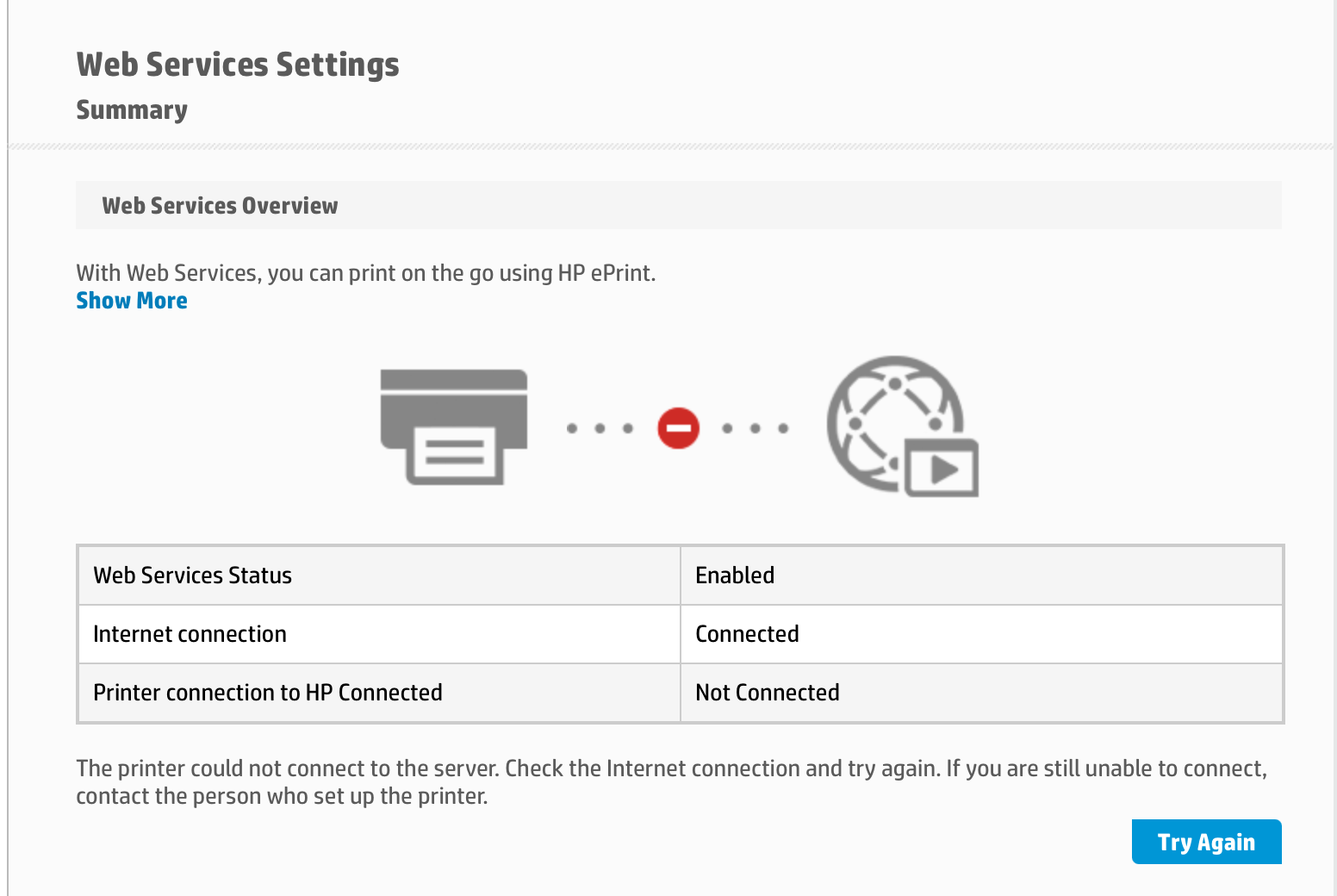Click the dotted divider line below Summary

click(670, 147)
